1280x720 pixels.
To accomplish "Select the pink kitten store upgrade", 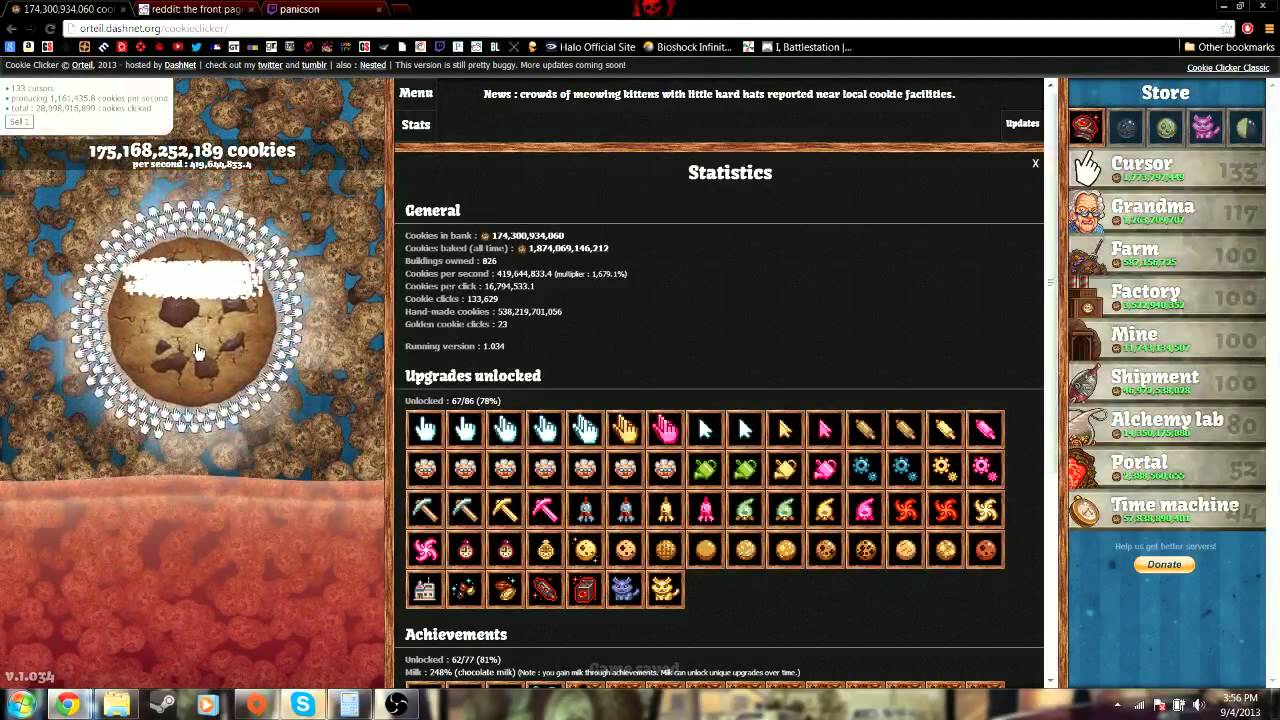I will 1206,128.
